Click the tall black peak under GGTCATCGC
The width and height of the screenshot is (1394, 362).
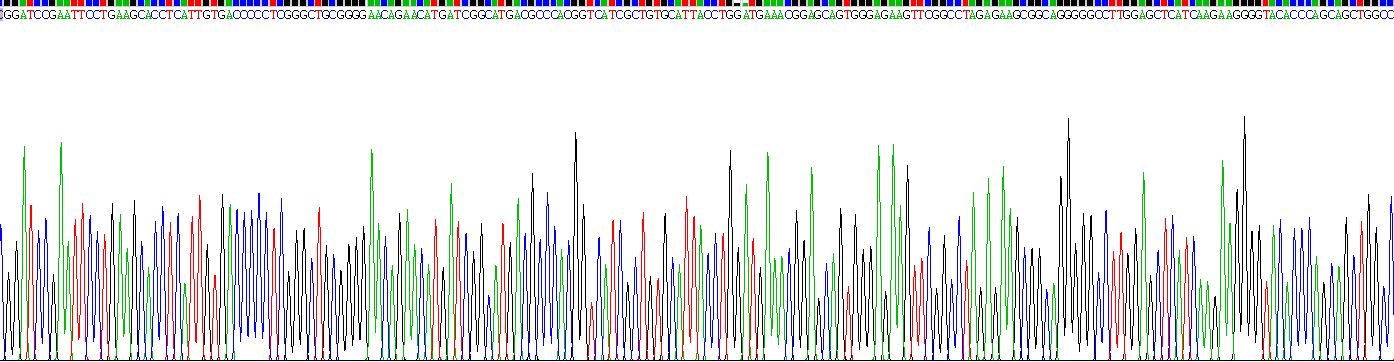576,245
